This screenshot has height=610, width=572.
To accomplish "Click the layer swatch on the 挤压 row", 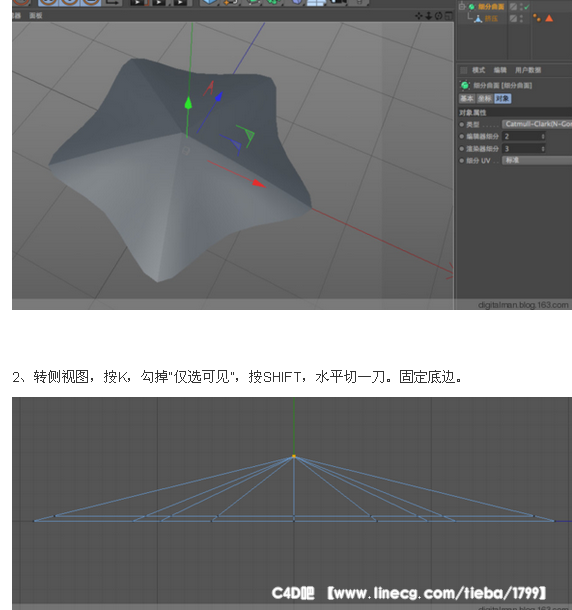I will (513, 19).
